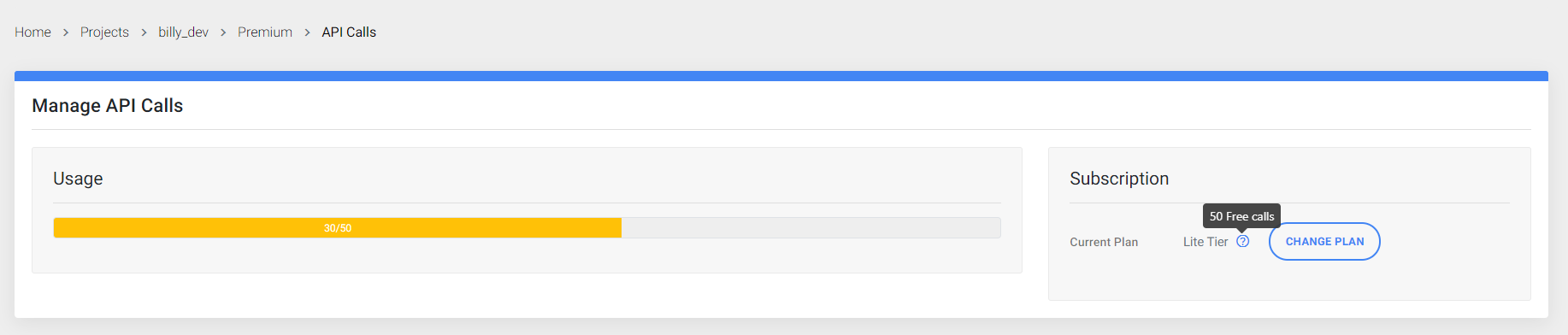This screenshot has width=1568, height=335.
Task: Click the help icon beside Lite Tier
Action: (1243, 242)
